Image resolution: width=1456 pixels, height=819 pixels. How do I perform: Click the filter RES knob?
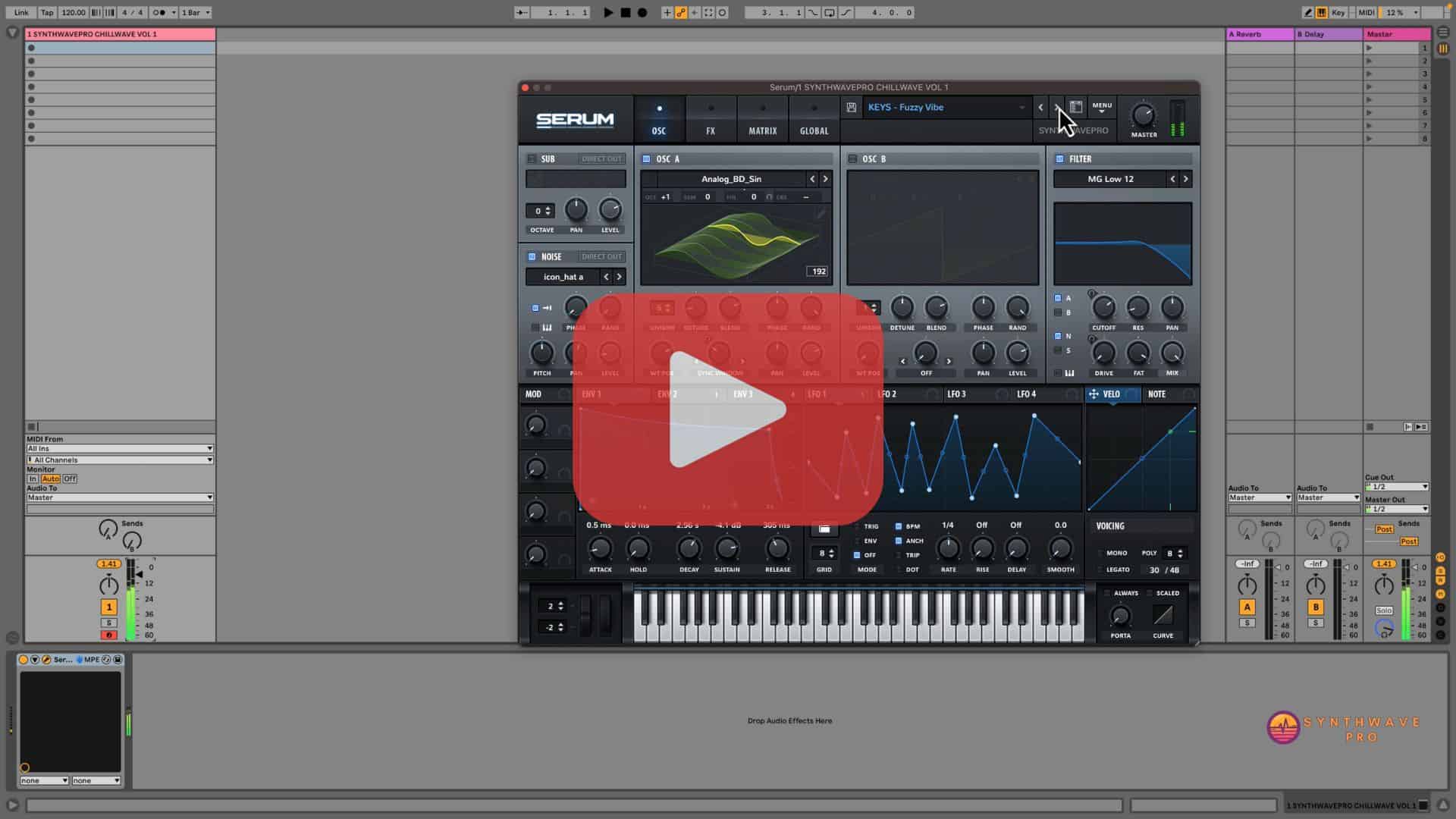click(x=1137, y=308)
